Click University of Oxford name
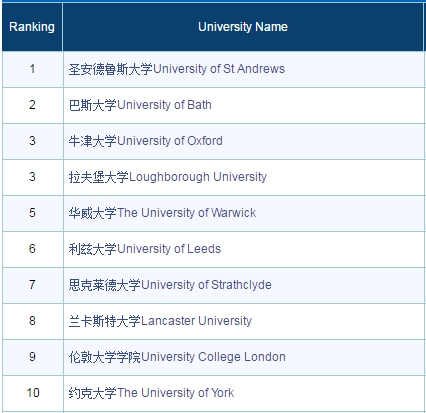 click(x=145, y=141)
